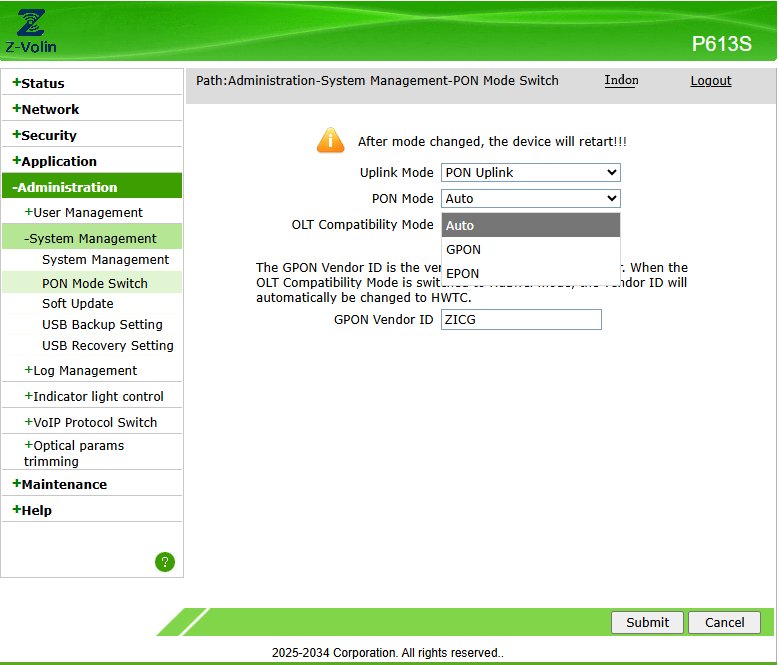Open the green help question-mark icon

(x=165, y=562)
